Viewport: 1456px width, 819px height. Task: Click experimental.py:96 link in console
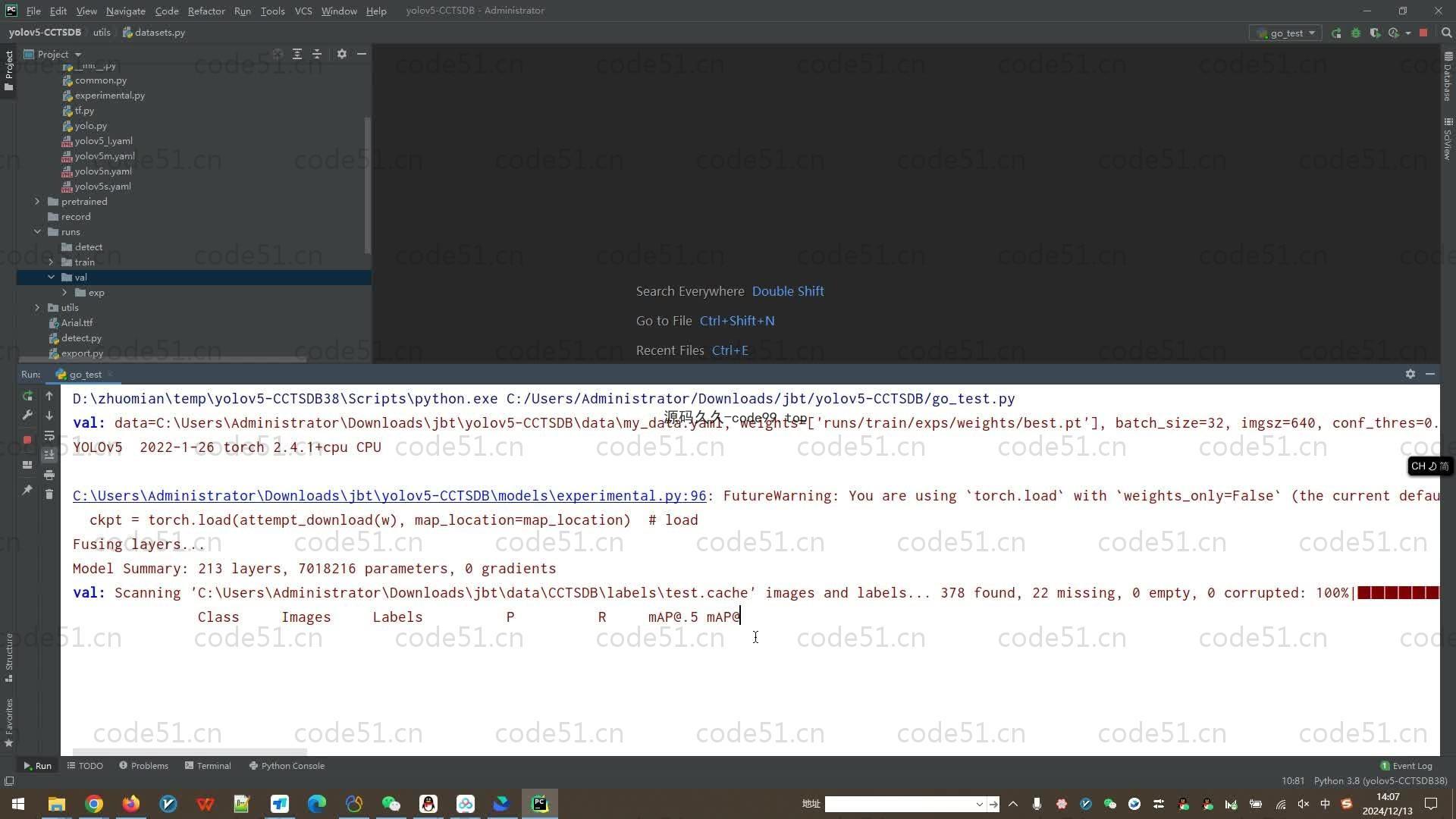[x=389, y=496]
